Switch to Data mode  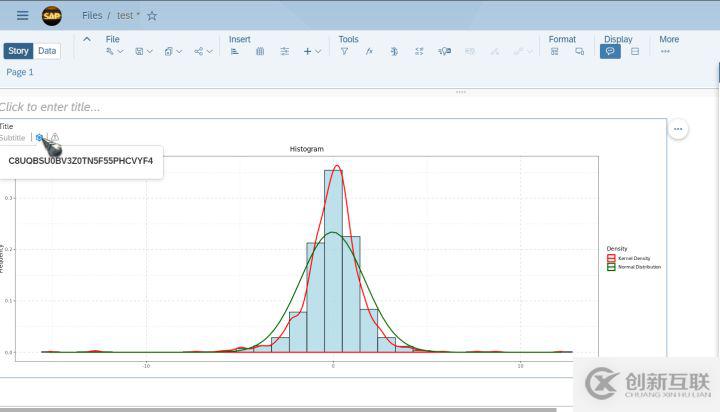(47, 51)
